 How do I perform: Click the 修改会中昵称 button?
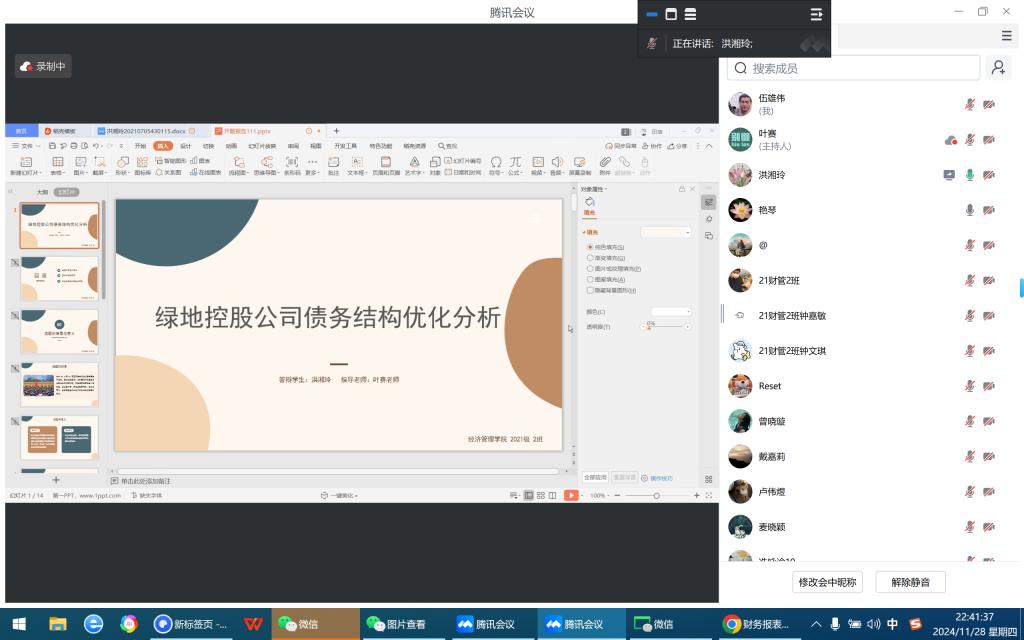point(827,582)
